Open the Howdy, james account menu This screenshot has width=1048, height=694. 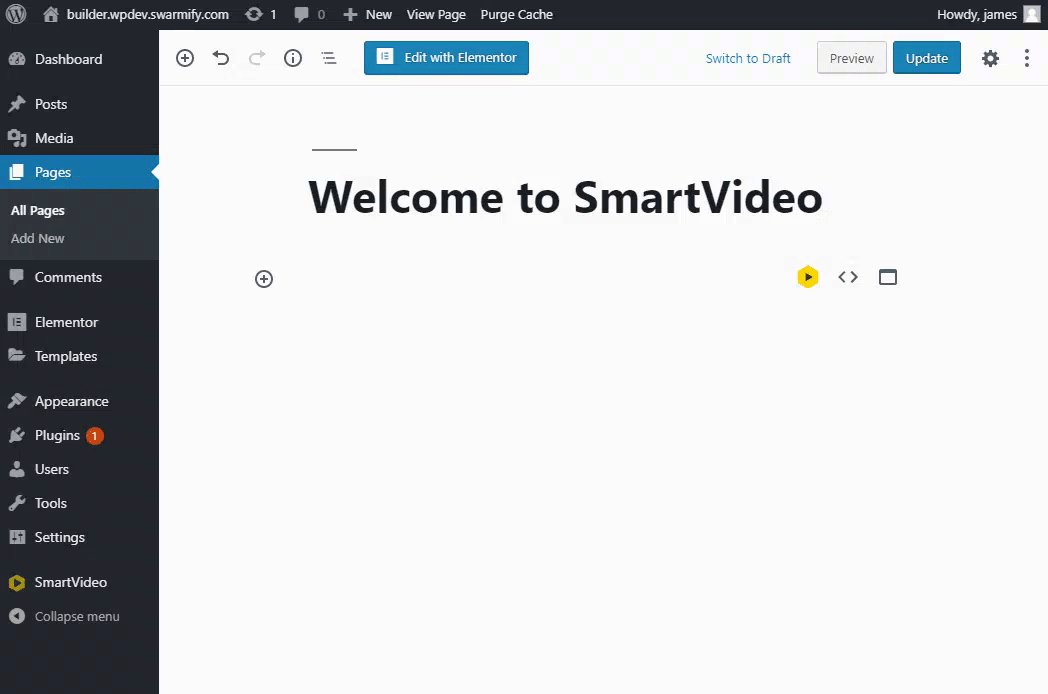pyautogui.click(x=989, y=14)
